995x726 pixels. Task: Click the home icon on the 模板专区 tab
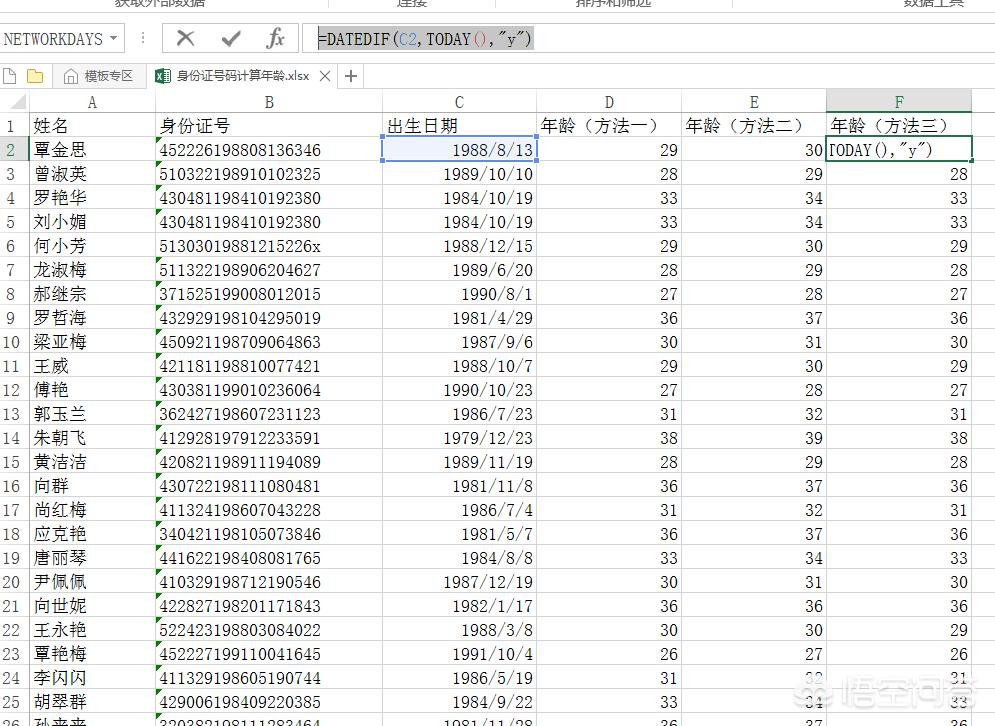coord(70,74)
